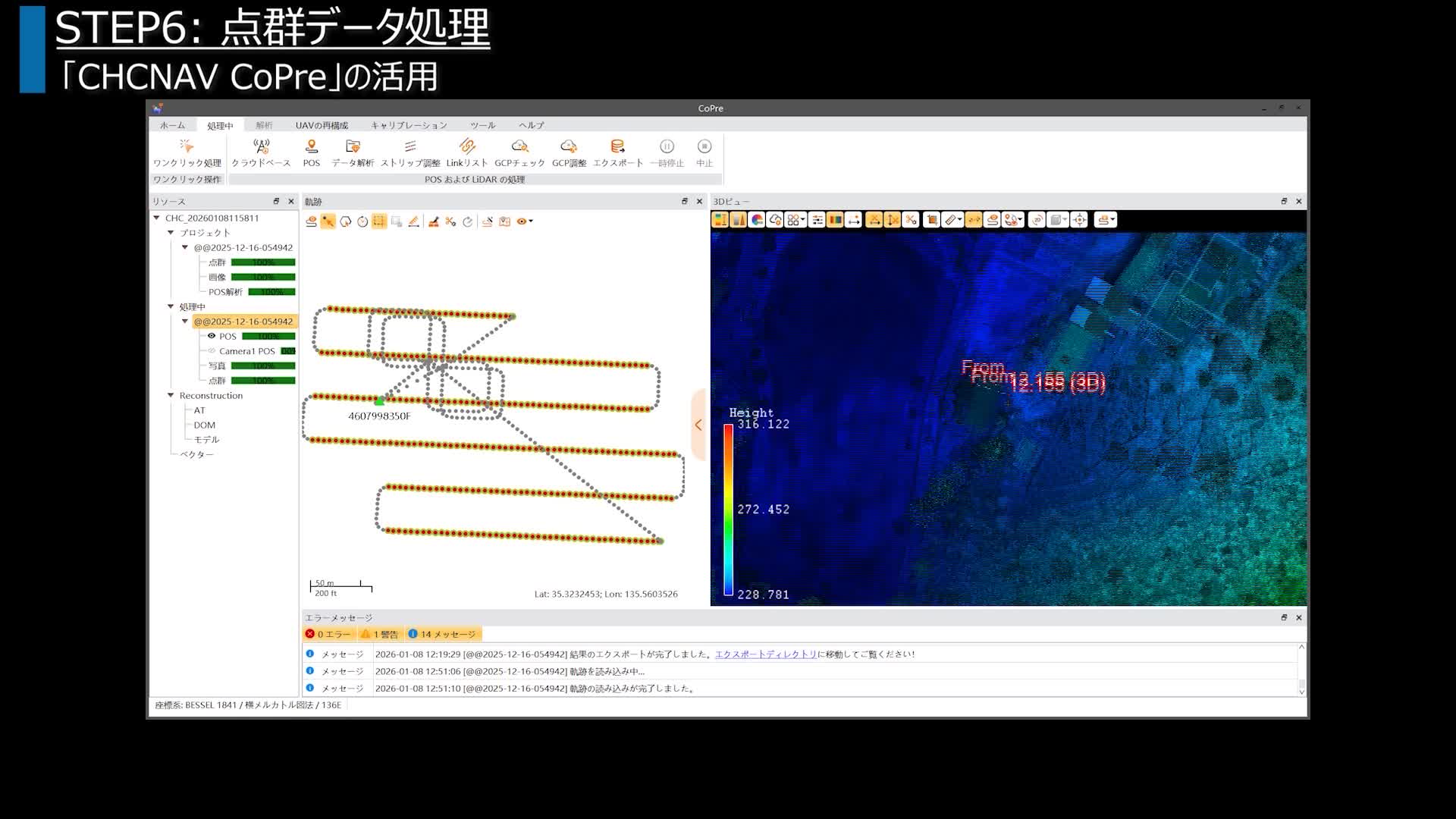Viewport: 1456px width, 819px height.
Task: Click the GCPチェック icon
Action: pyautogui.click(x=519, y=146)
